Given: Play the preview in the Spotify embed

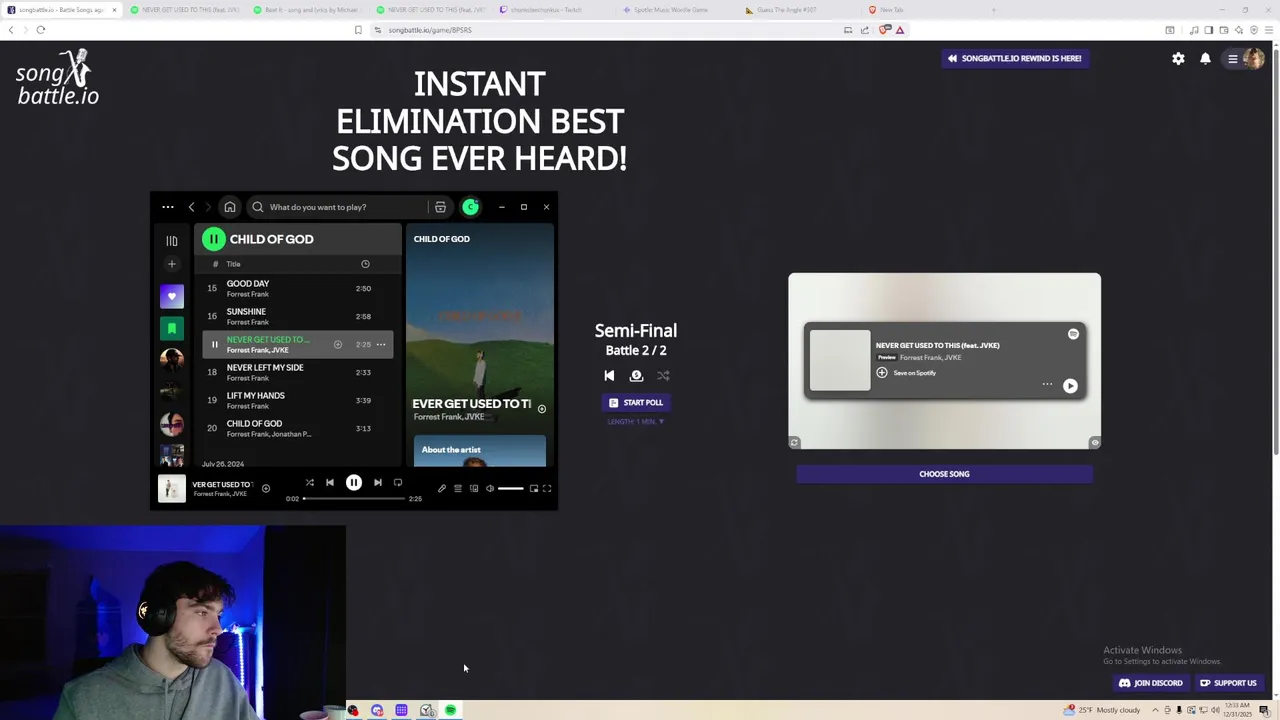Looking at the screenshot, I should point(1070,386).
